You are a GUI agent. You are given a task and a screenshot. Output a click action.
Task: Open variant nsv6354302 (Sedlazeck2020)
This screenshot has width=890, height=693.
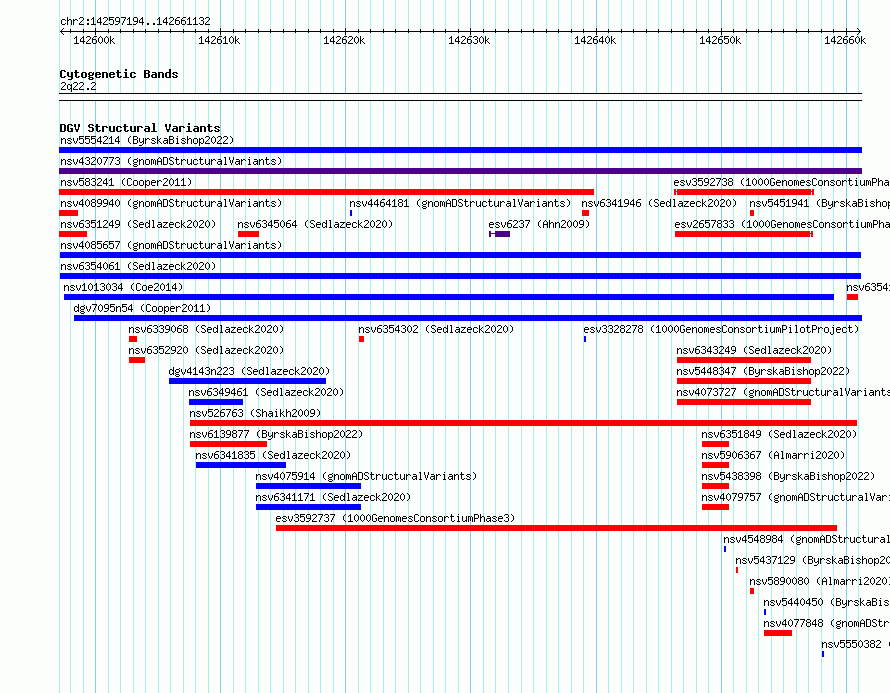[x=436, y=329]
